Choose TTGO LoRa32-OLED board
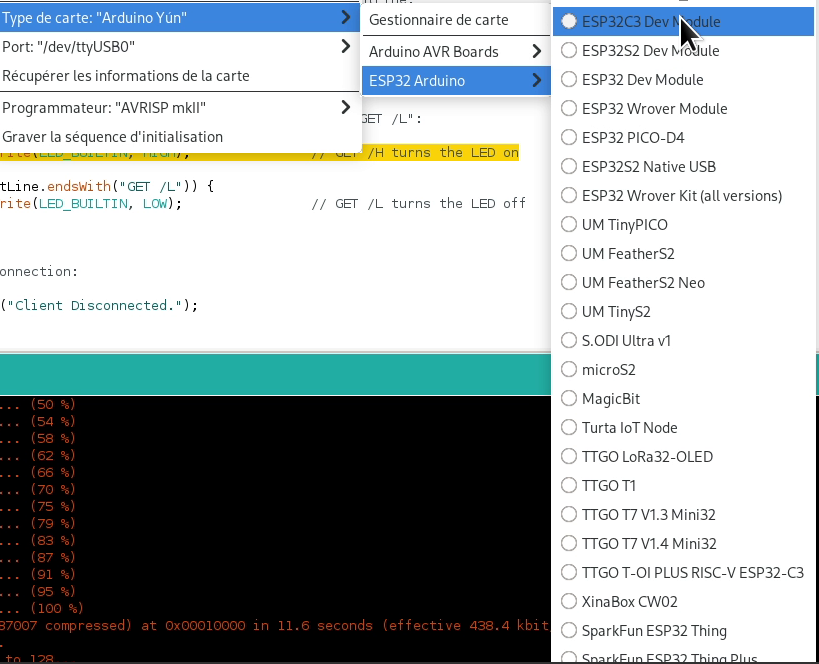This screenshot has width=819, height=664. click(683, 457)
